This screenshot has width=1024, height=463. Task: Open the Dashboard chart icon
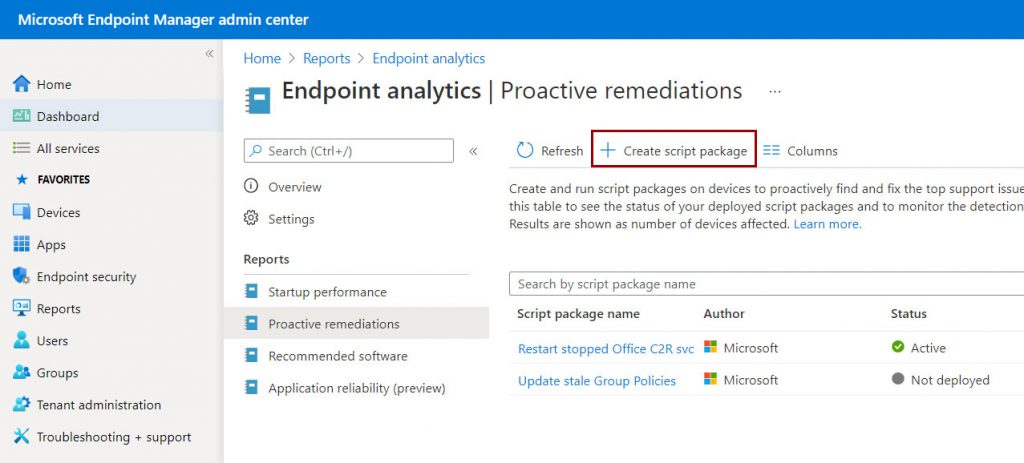22,116
